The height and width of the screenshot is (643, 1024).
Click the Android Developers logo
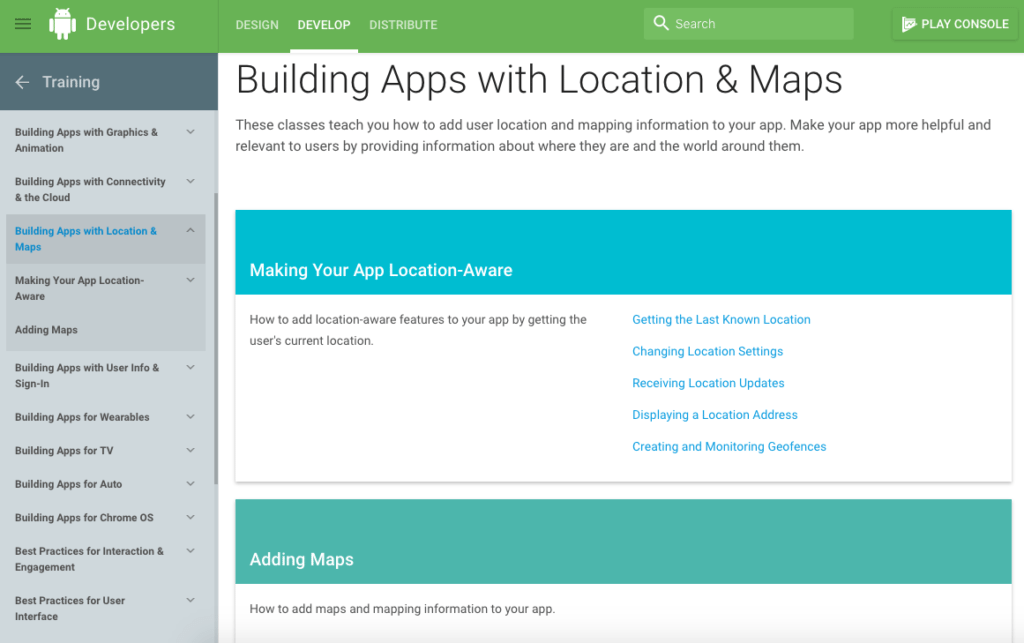(110, 23)
